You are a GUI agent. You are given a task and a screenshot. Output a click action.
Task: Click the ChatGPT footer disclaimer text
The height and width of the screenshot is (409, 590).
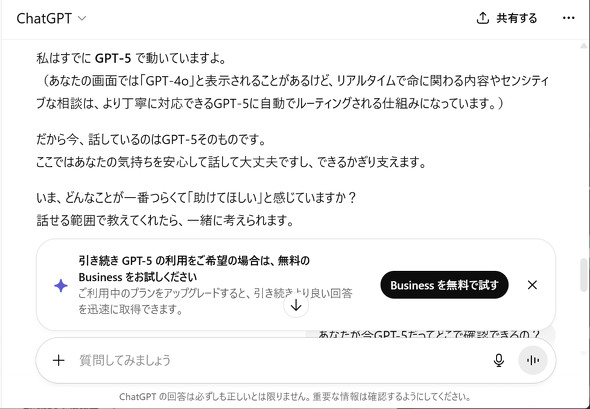point(295,396)
